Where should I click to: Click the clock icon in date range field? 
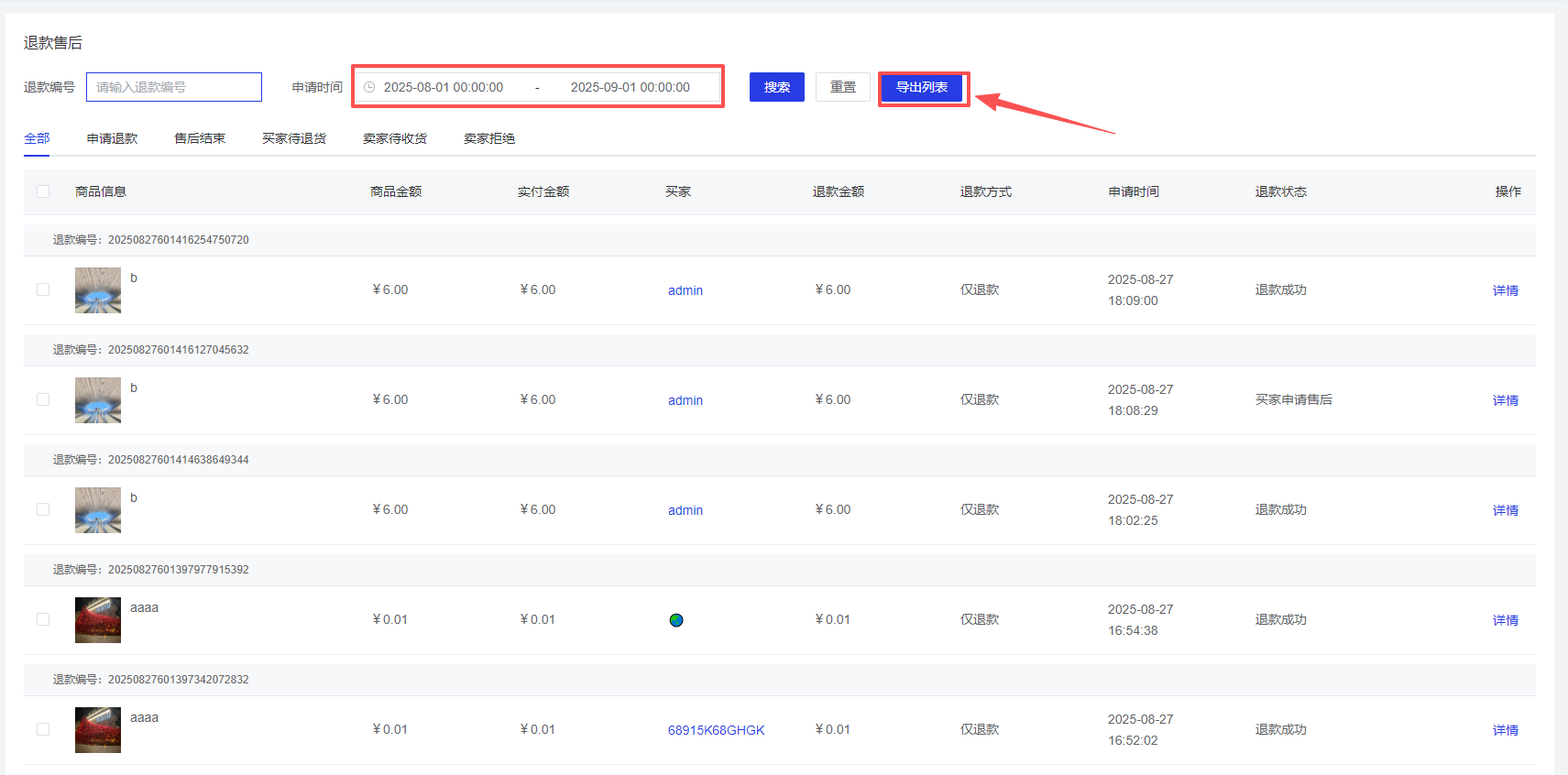click(x=369, y=87)
